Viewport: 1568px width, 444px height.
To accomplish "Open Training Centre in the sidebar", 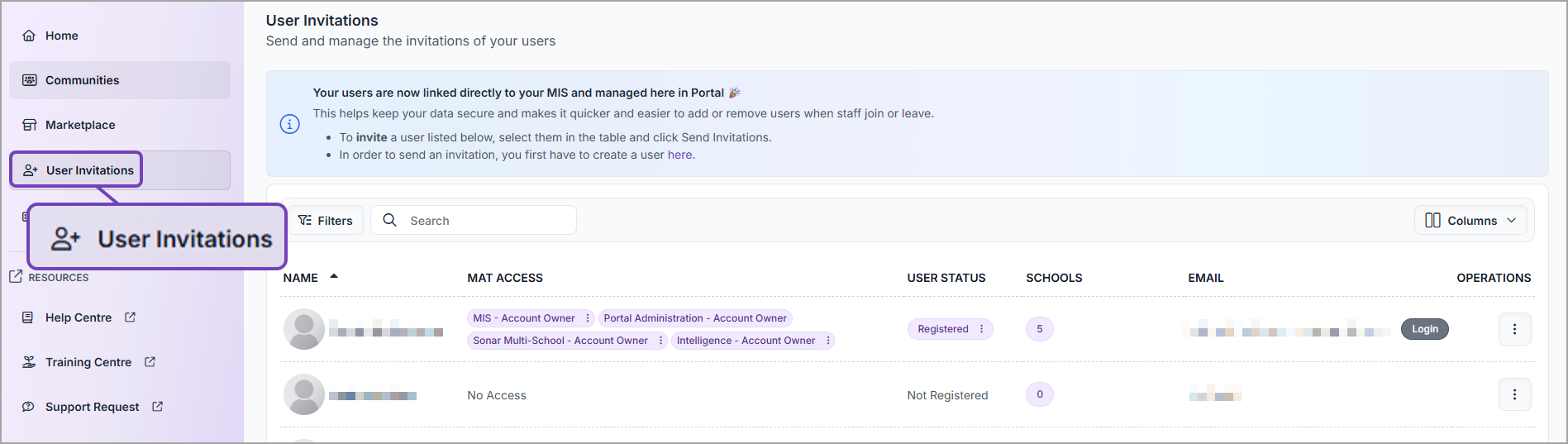I will coord(88,362).
